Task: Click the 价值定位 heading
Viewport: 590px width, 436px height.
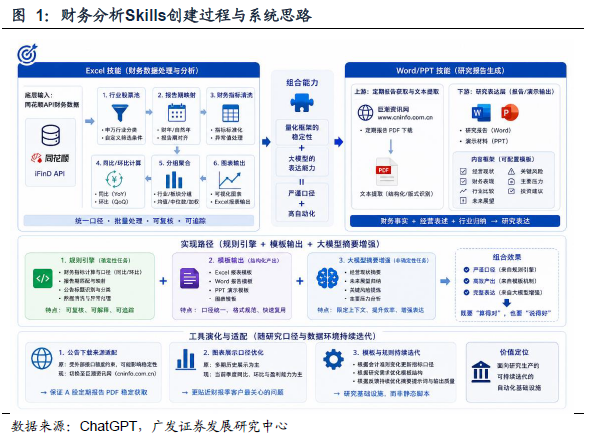Action: pos(514,352)
